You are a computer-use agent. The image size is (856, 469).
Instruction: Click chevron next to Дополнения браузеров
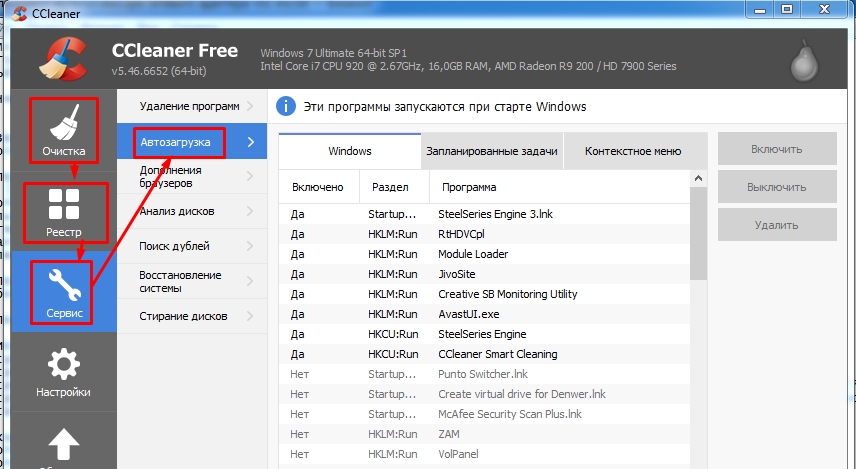[x=251, y=176]
